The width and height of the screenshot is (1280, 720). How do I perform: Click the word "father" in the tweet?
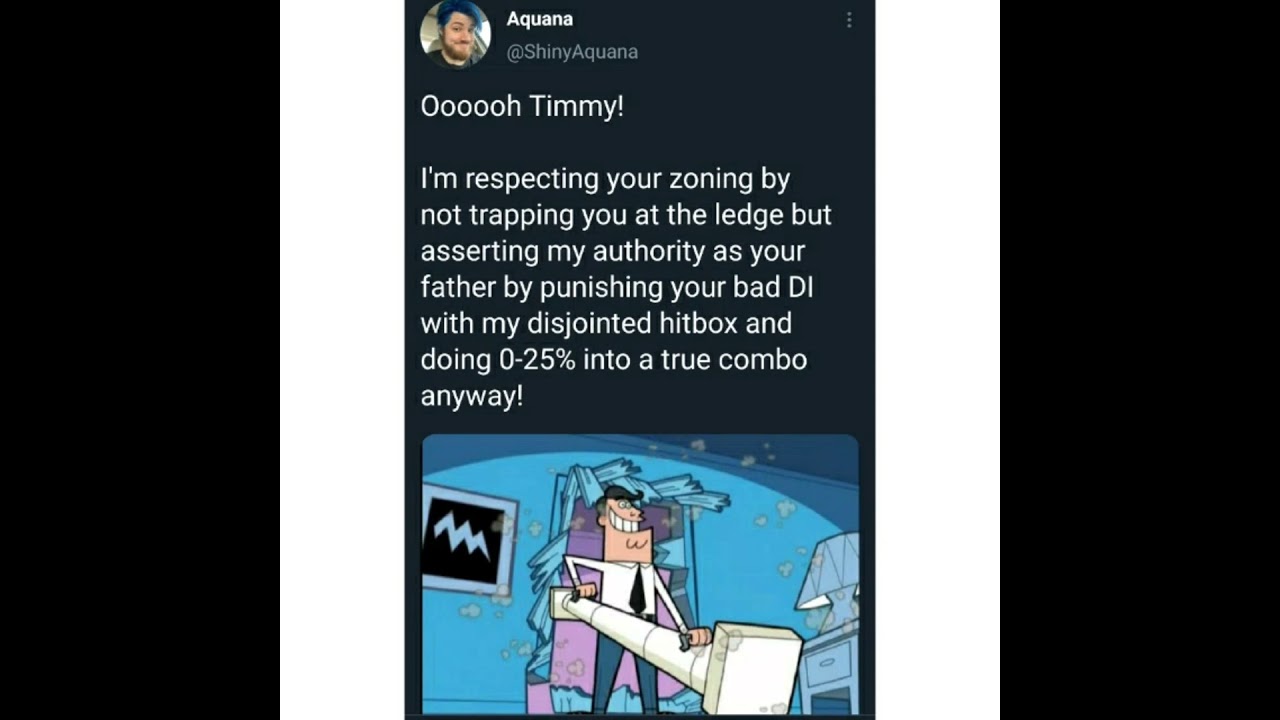click(458, 287)
